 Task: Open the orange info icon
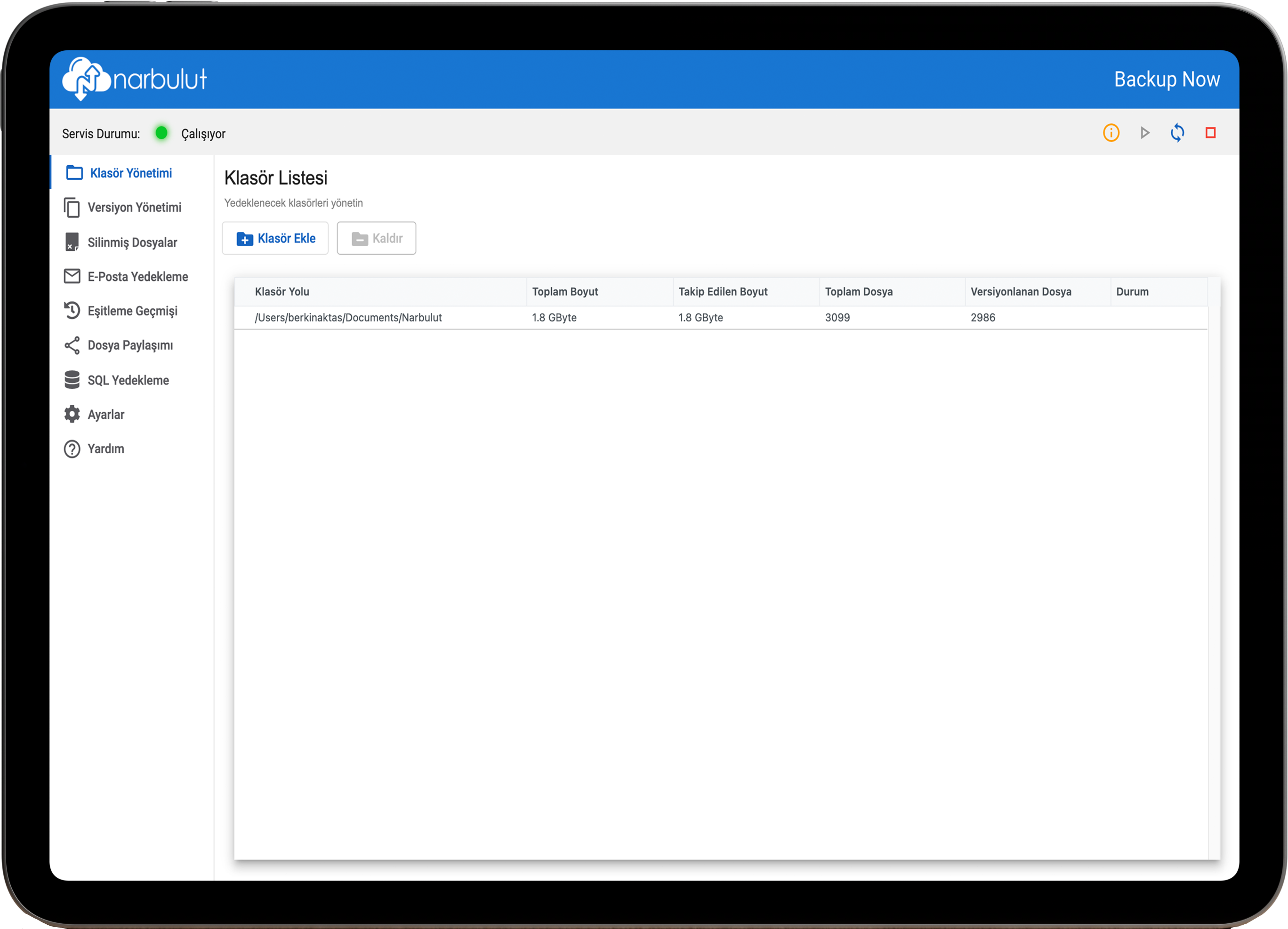pos(1111,133)
